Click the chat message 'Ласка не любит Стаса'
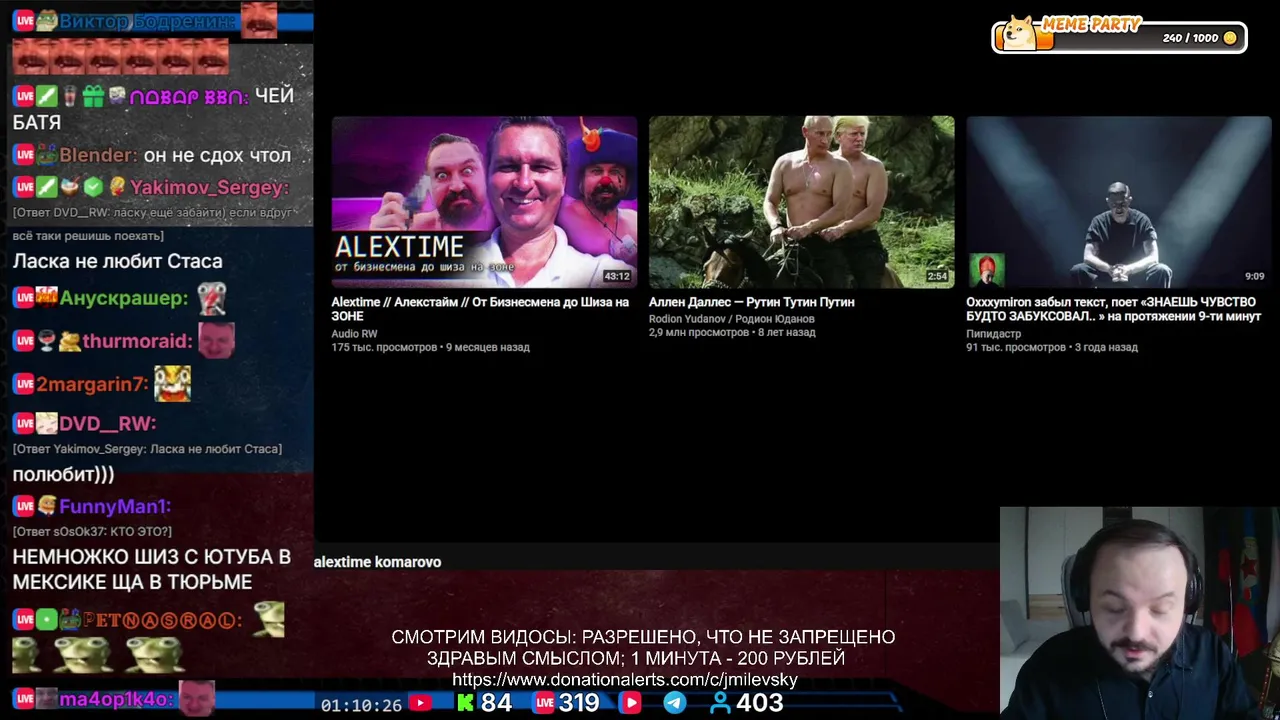 tap(118, 261)
